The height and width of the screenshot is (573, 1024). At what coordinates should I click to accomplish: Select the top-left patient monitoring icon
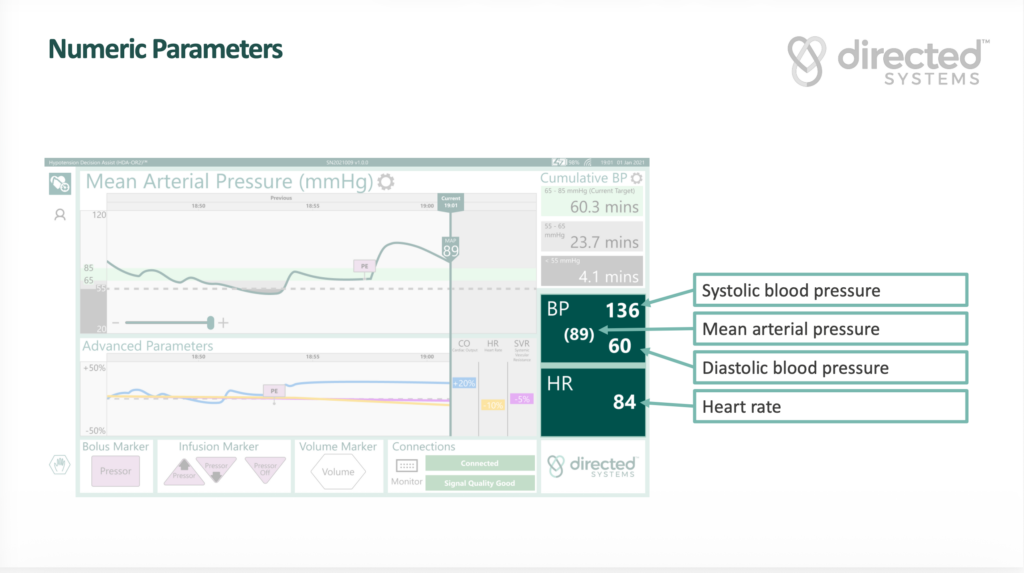pos(60,183)
